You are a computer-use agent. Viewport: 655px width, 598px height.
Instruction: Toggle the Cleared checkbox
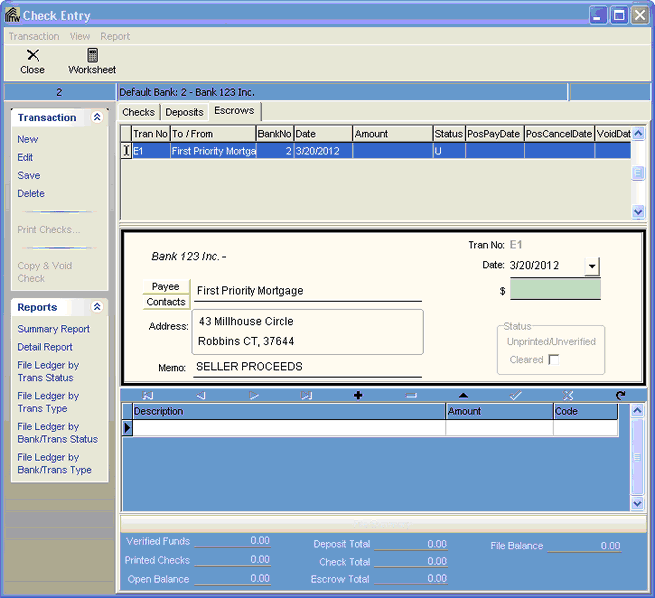pyautogui.click(x=554, y=360)
